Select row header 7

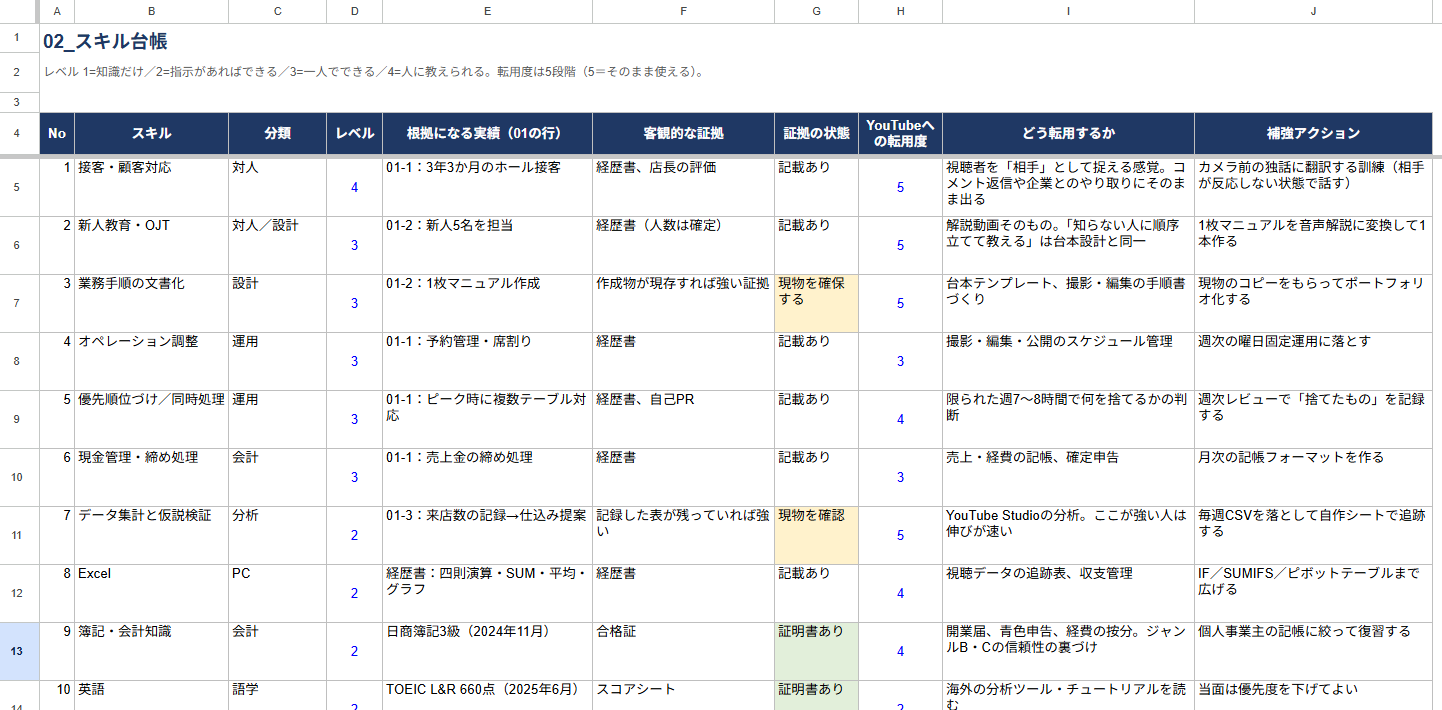(x=17, y=303)
